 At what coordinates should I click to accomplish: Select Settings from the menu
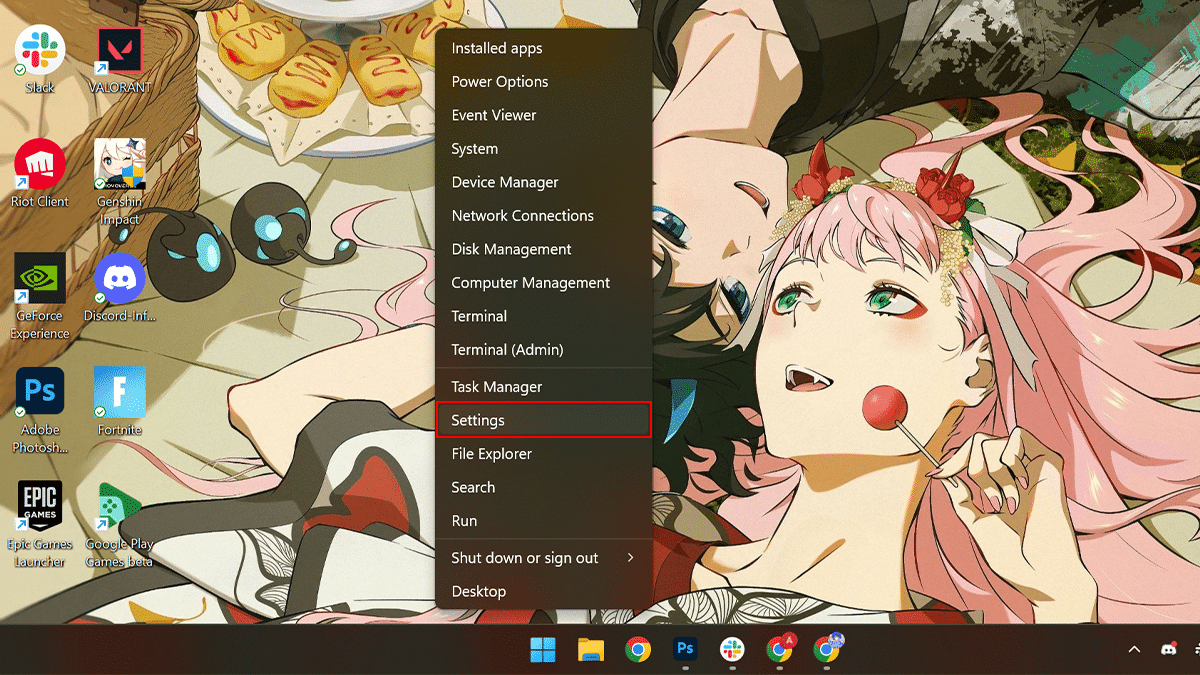[543, 420]
